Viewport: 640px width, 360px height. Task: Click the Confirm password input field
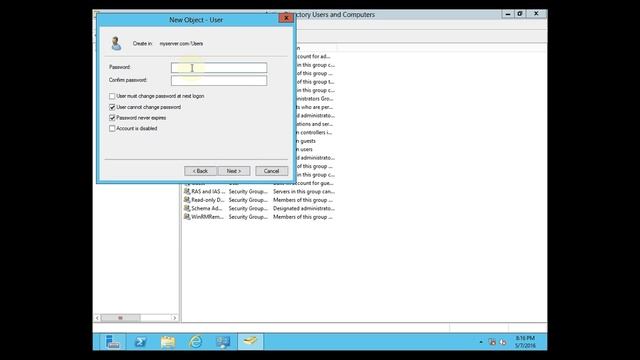point(219,80)
